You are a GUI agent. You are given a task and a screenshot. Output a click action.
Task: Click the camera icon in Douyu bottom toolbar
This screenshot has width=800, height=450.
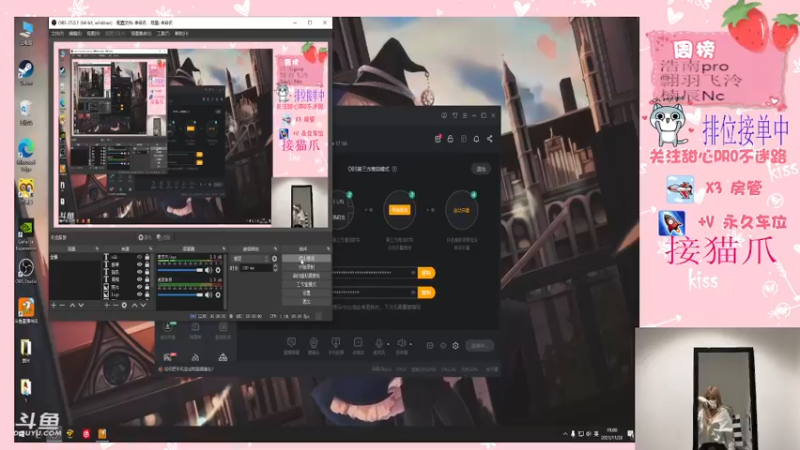tap(314, 342)
